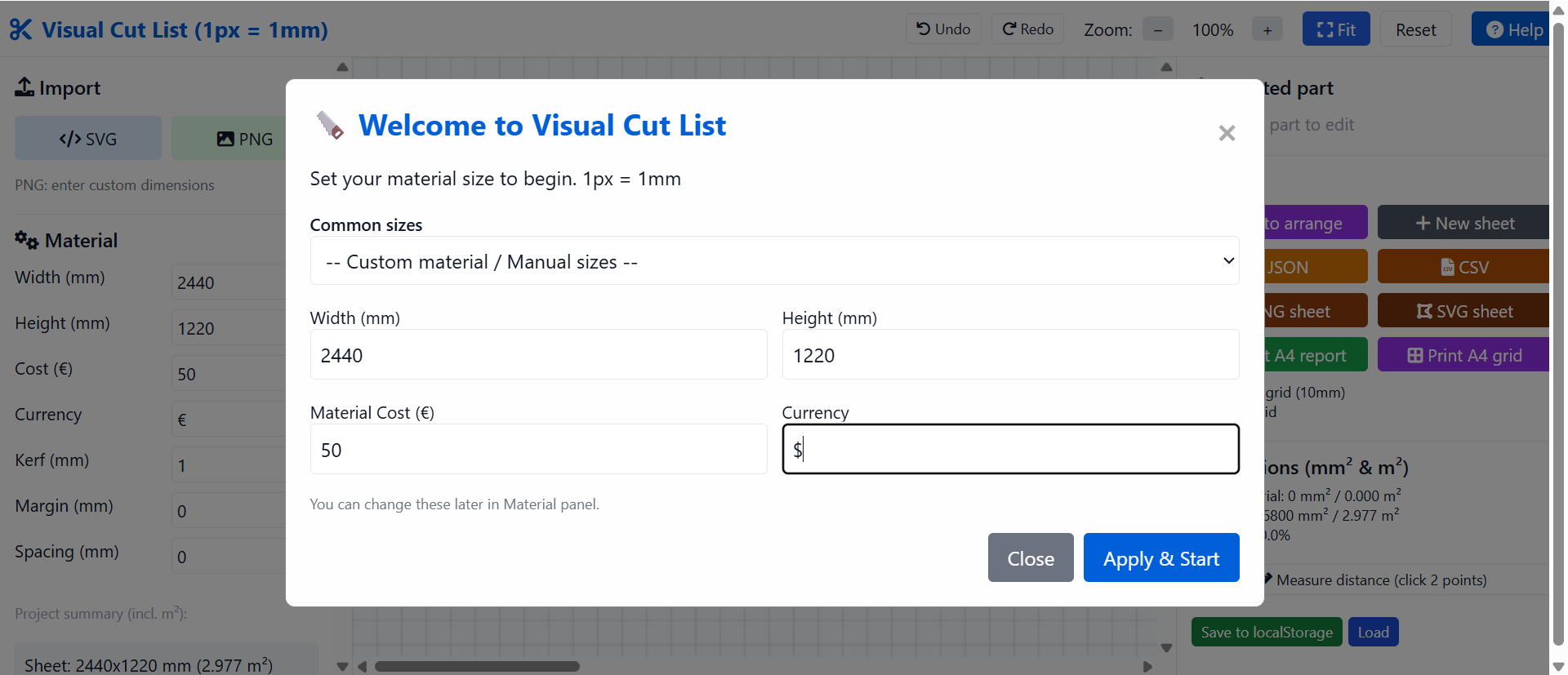Close the welcome dialog with X icon

coord(1227,133)
